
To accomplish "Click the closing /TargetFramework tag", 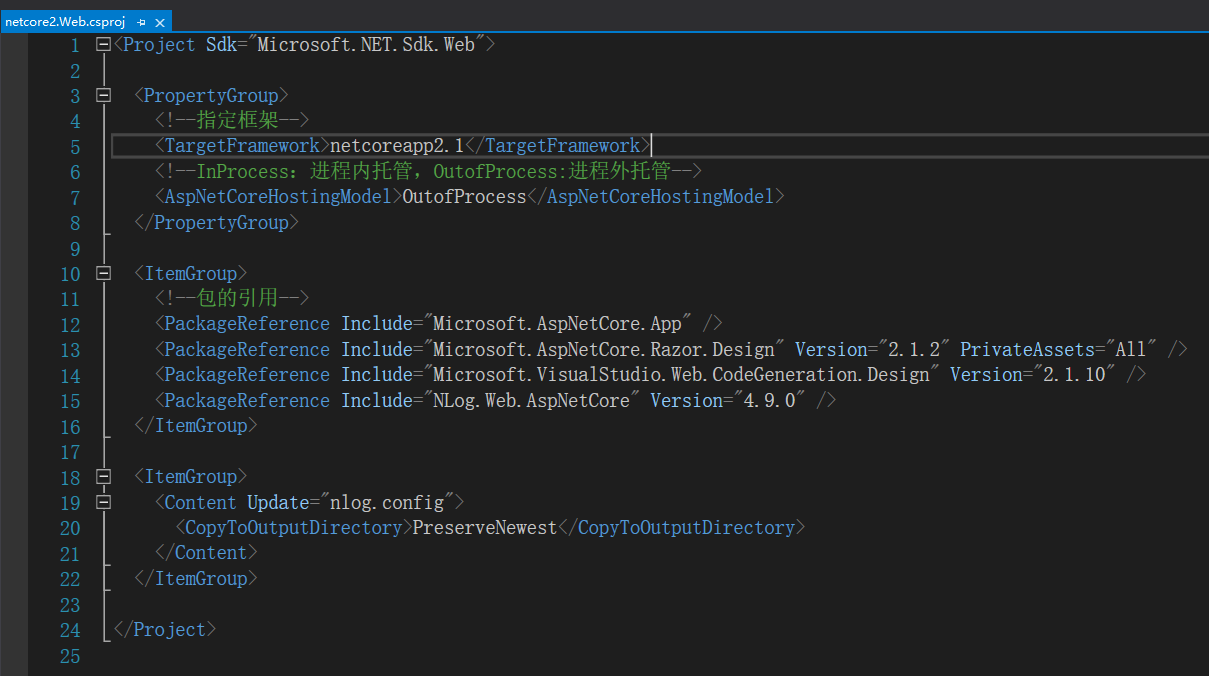I will tap(558, 146).
